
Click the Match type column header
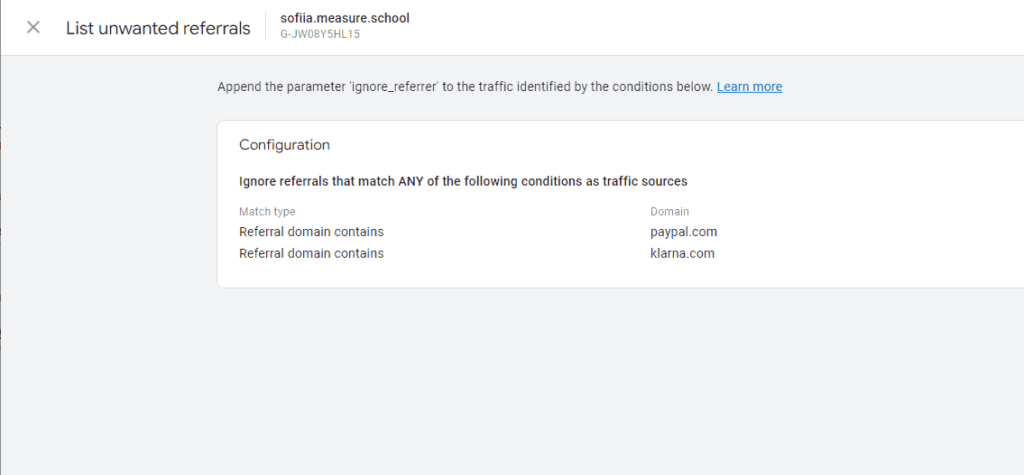[x=267, y=212]
